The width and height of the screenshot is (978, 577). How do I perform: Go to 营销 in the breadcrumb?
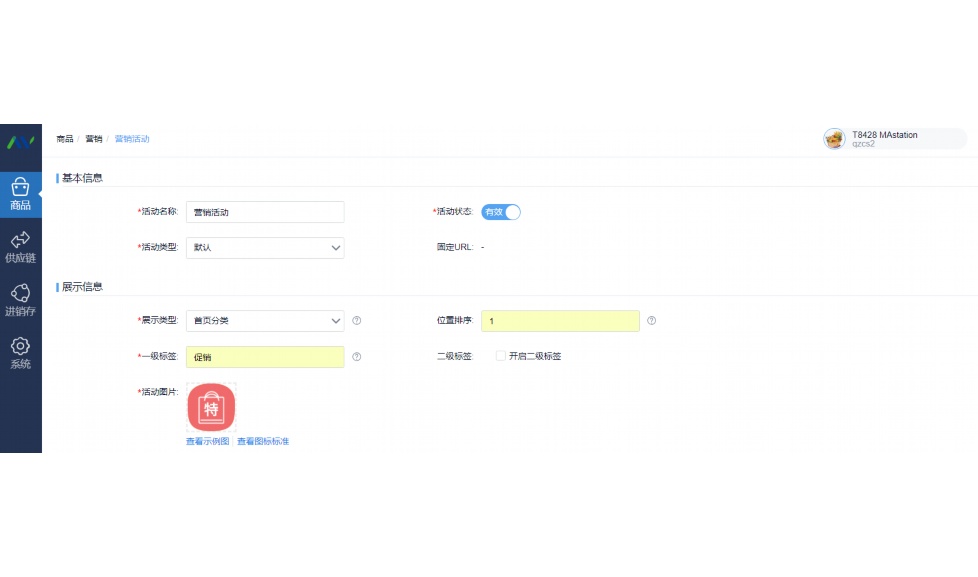[93, 139]
